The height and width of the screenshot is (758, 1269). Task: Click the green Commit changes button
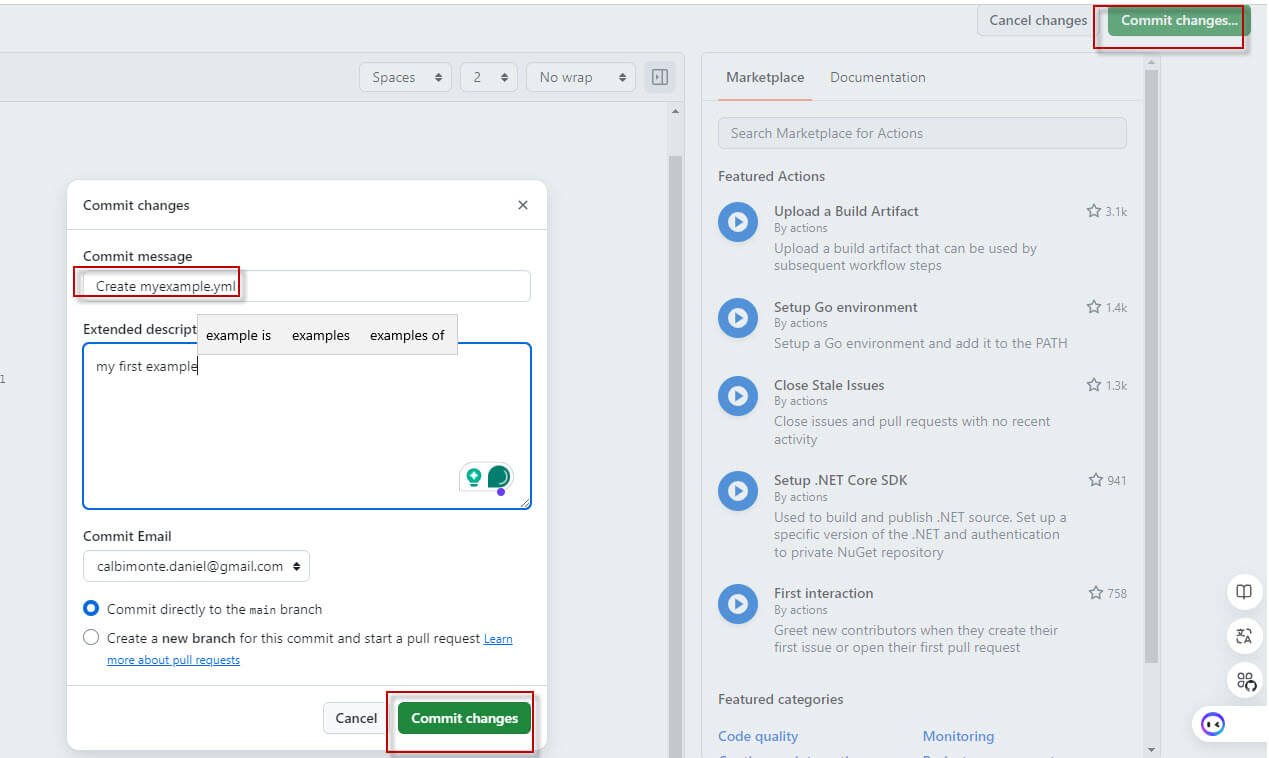463,718
